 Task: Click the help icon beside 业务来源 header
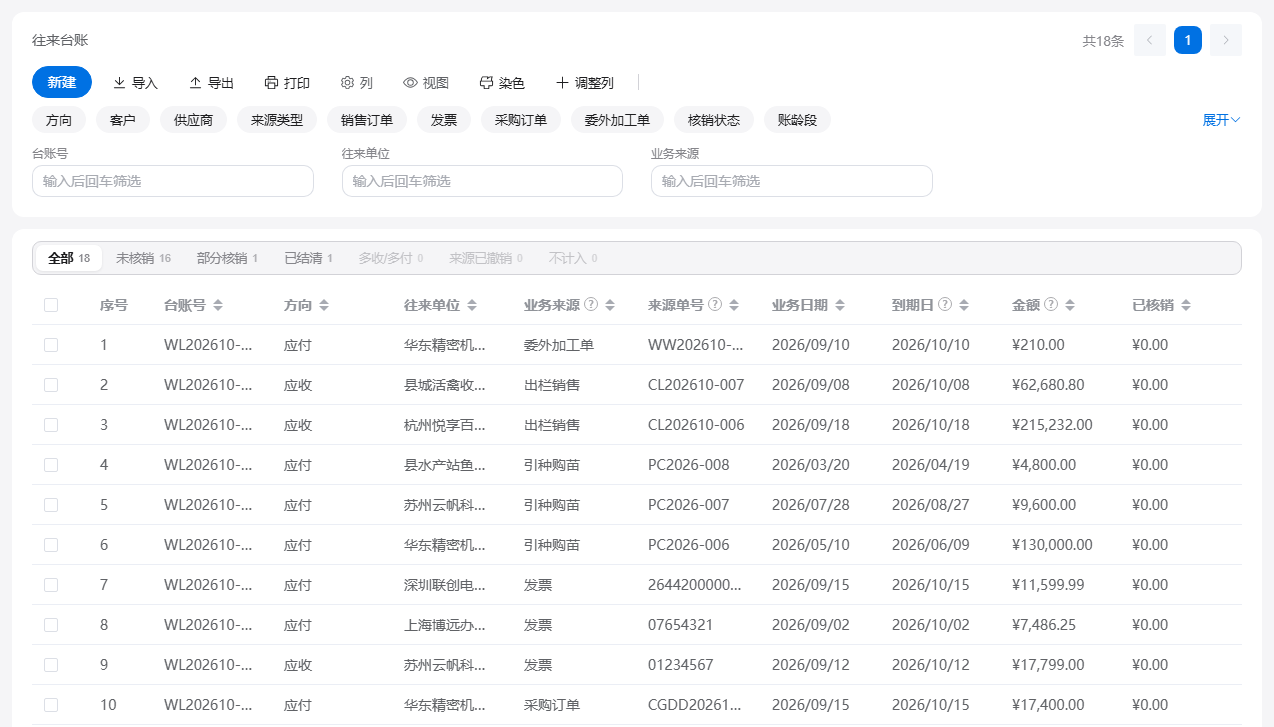(x=591, y=304)
